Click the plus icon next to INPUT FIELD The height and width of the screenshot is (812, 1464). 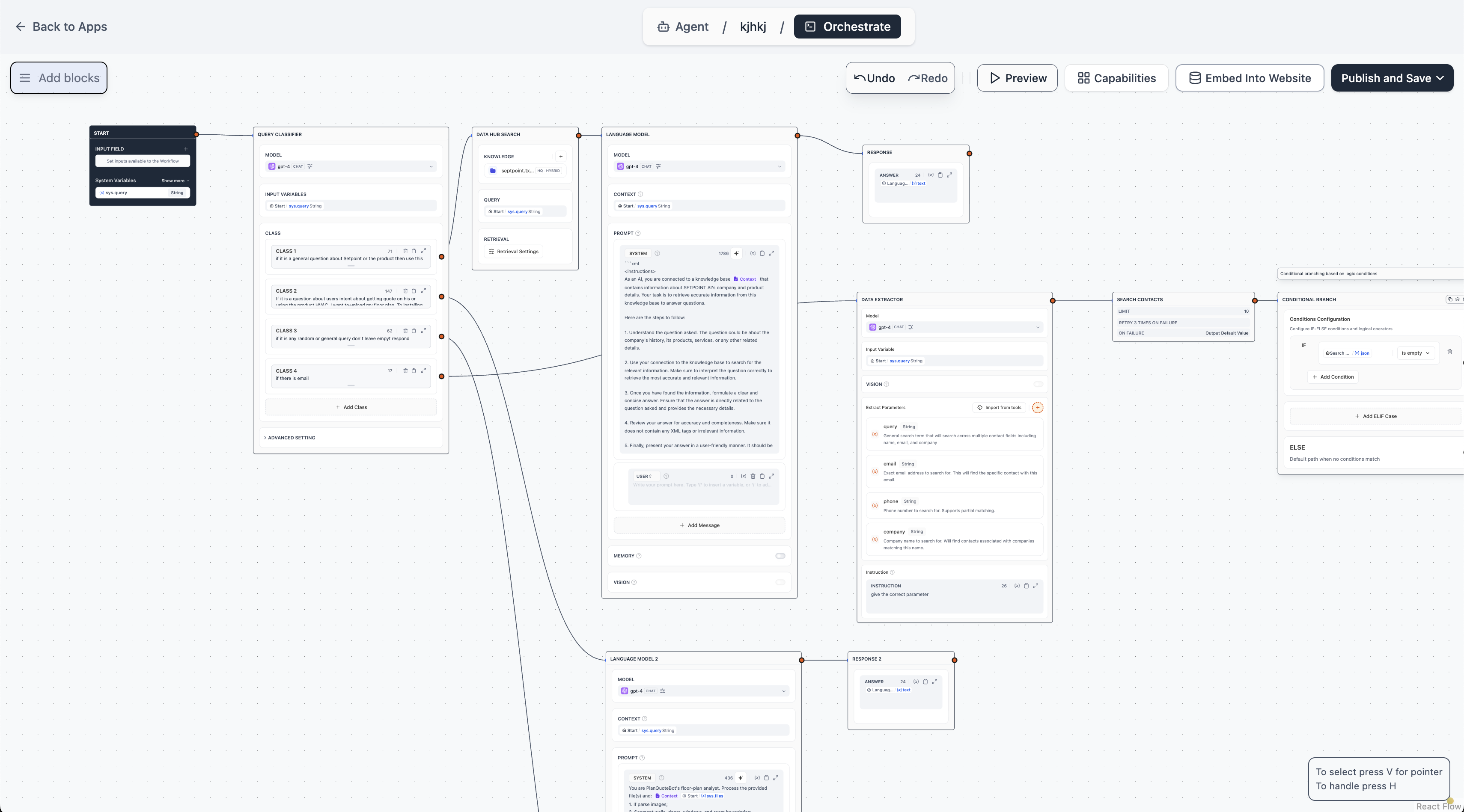point(185,149)
